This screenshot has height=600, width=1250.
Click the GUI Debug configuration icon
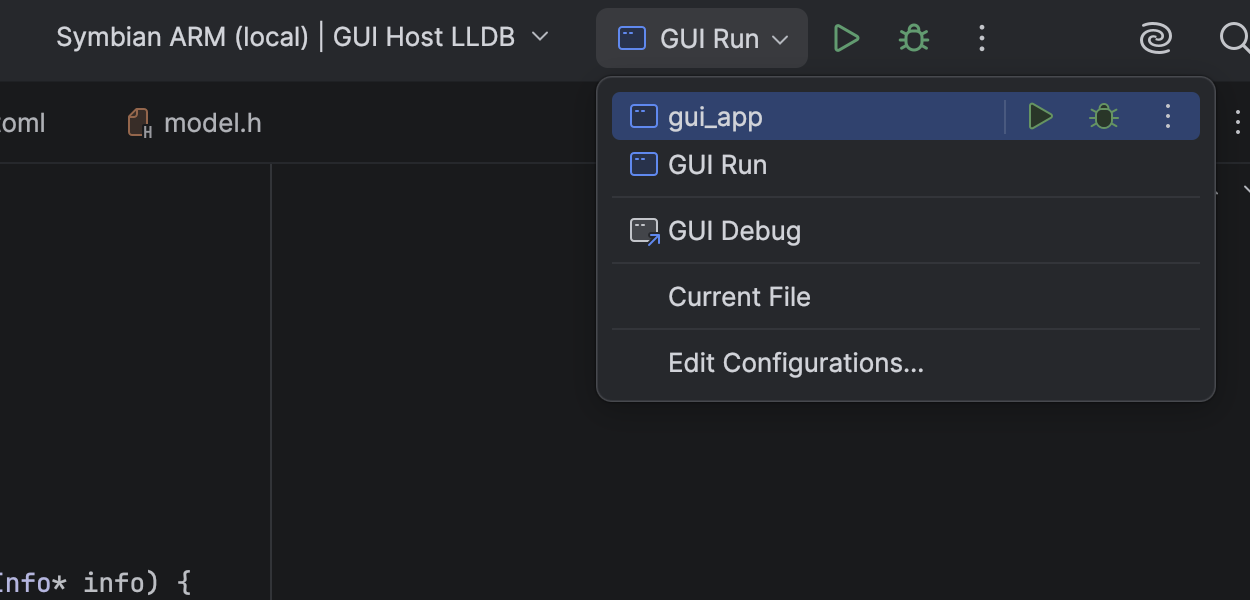[x=644, y=231]
